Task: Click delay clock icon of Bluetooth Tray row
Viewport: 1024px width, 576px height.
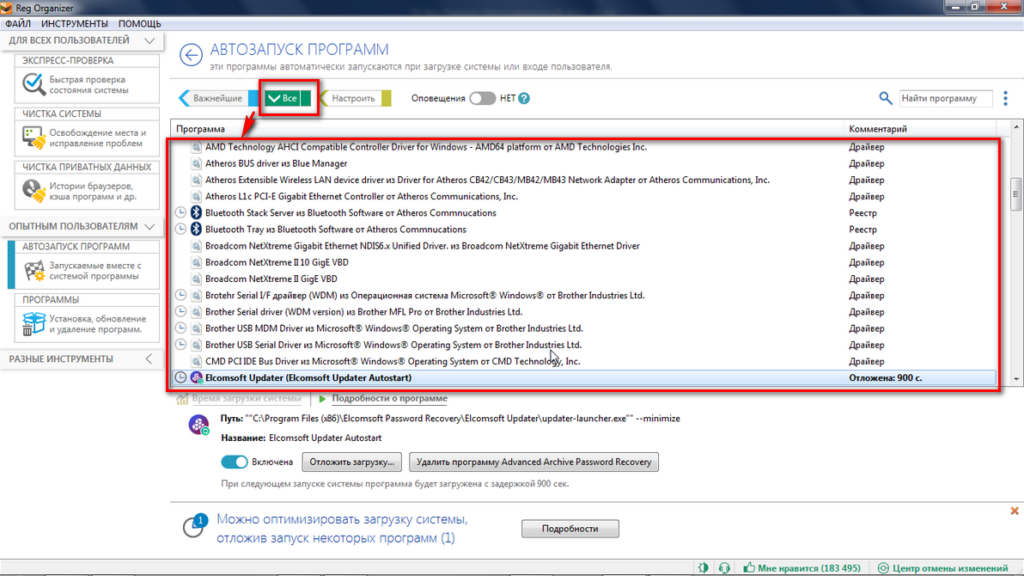Action: [x=181, y=229]
